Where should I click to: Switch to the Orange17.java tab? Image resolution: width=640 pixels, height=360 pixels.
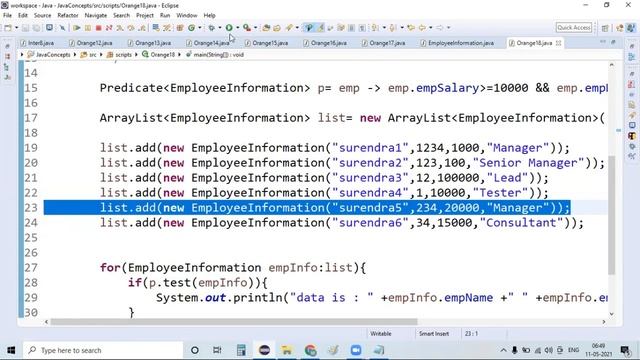click(x=384, y=43)
